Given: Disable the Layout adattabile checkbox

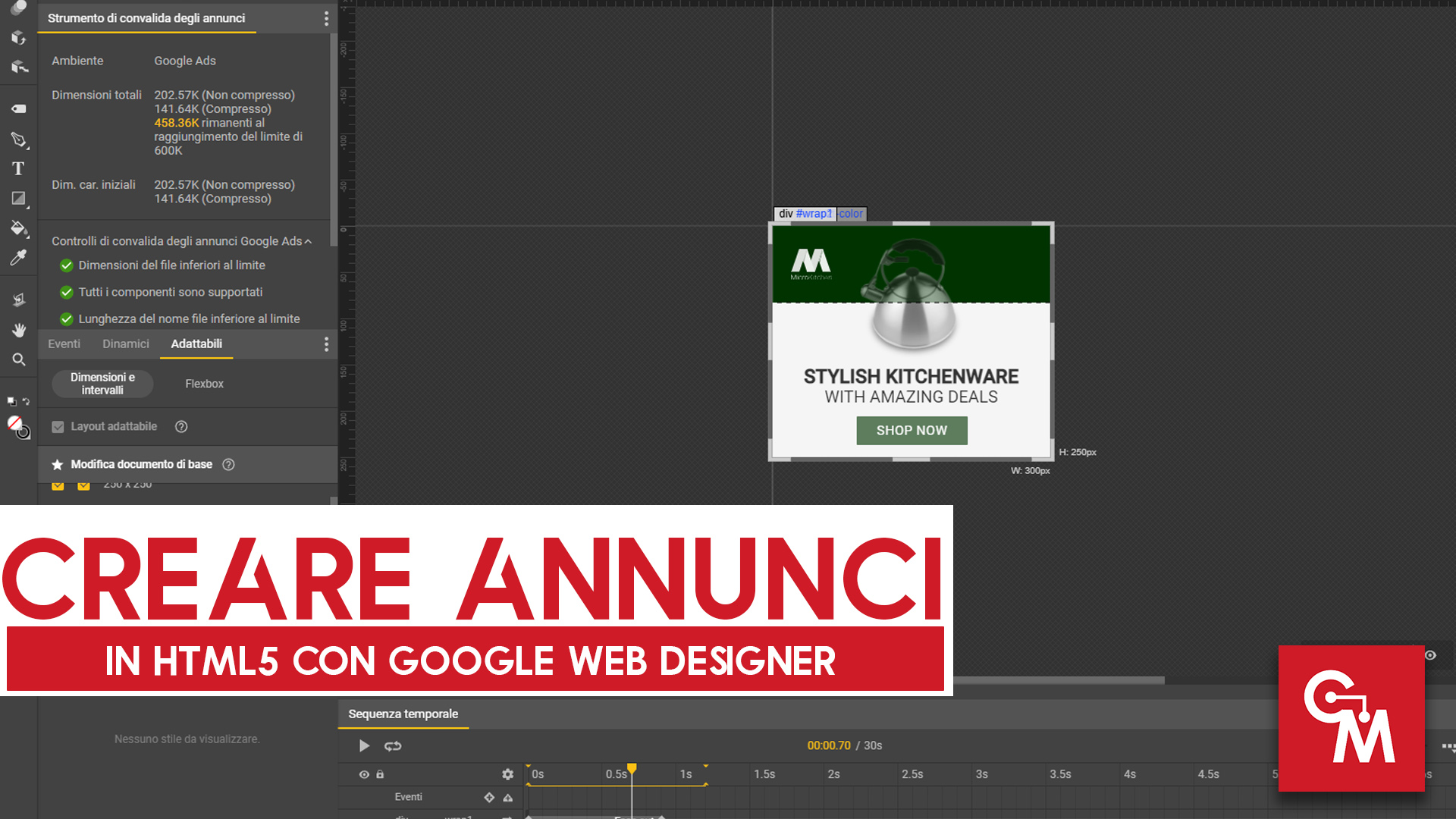Looking at the screenshot, I should pyautogui.click(x=58, y=426).
